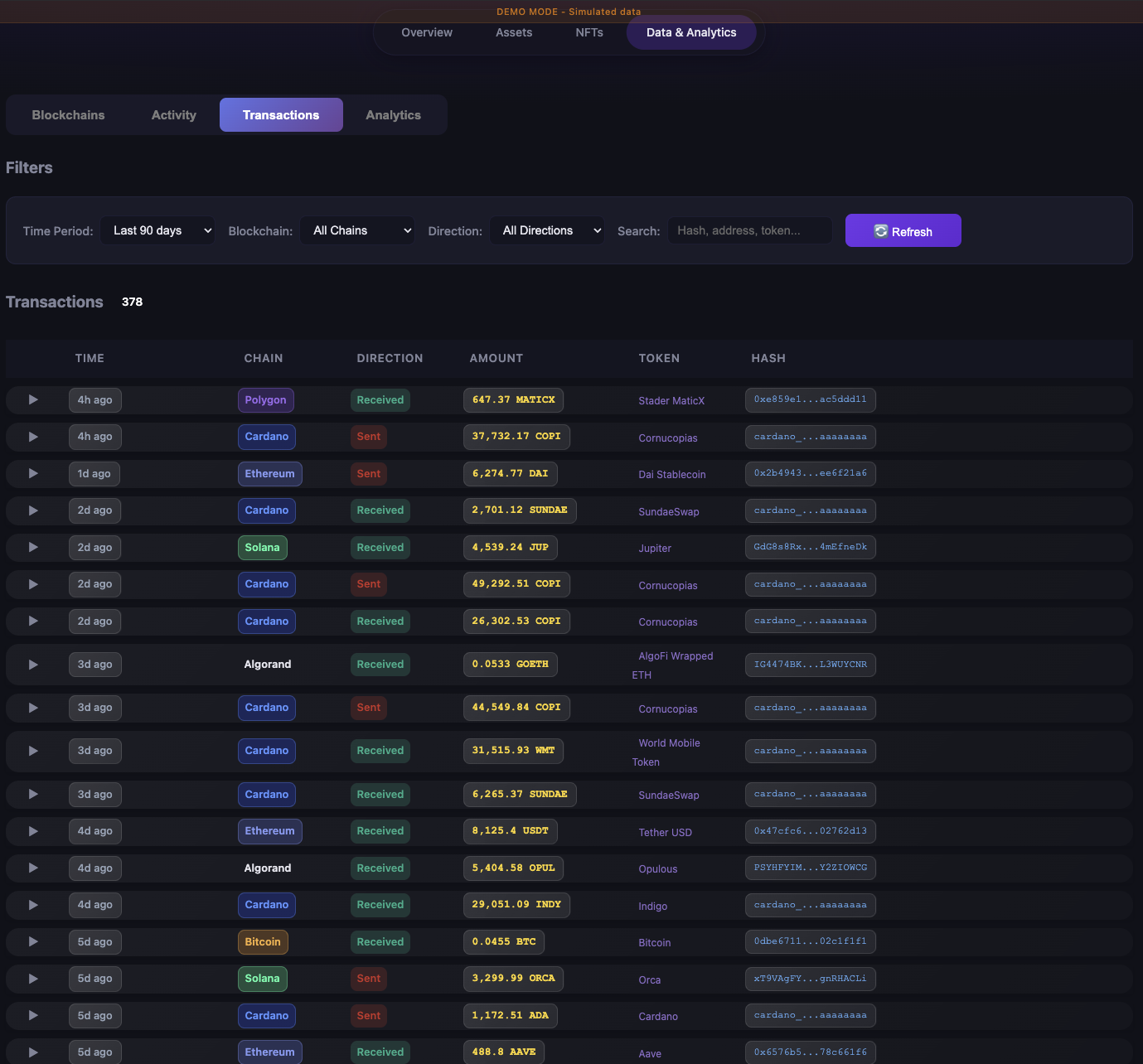This screenshot has width=1143, height=1064.
Task: Switch to the Analytics tab
Action: click(x=393, y=114)
